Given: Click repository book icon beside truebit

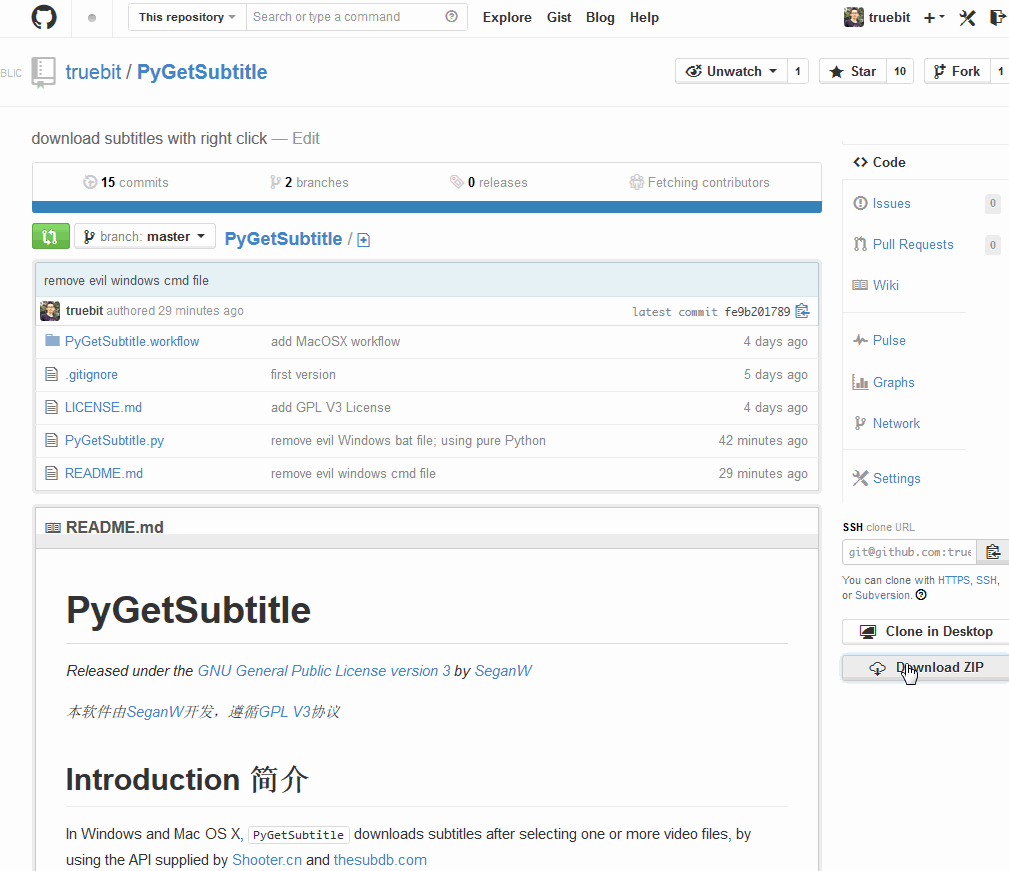Looking at the screenshot, I should point(43,72).
